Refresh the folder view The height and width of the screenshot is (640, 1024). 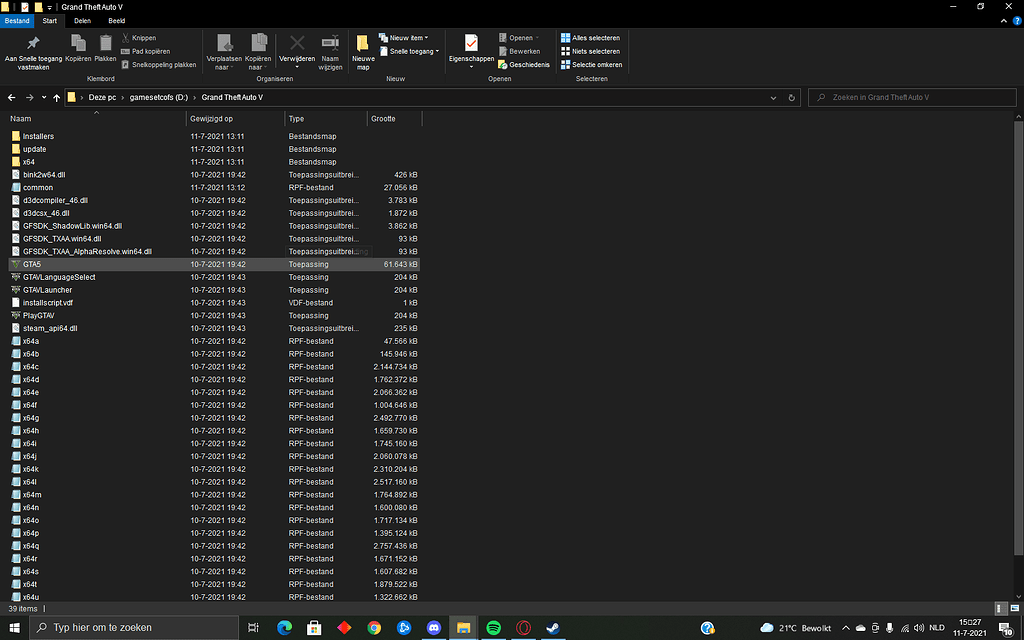(x=792, y=97)
